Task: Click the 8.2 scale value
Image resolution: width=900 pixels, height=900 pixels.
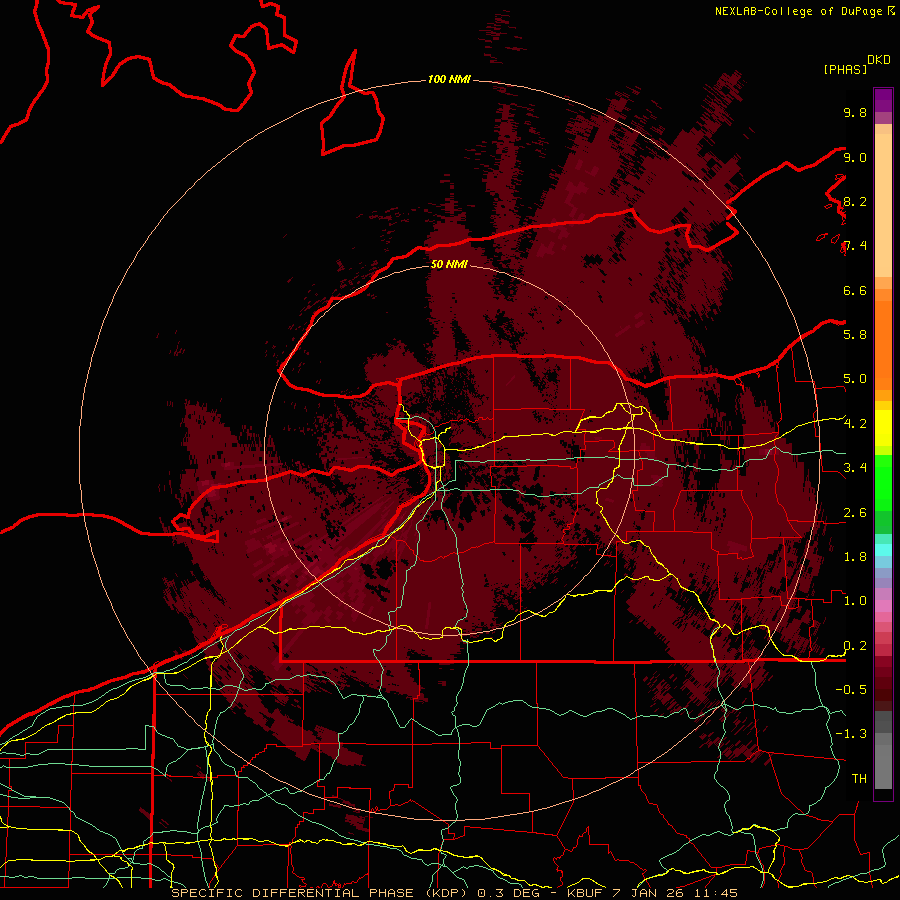Action: coord(855,201)
